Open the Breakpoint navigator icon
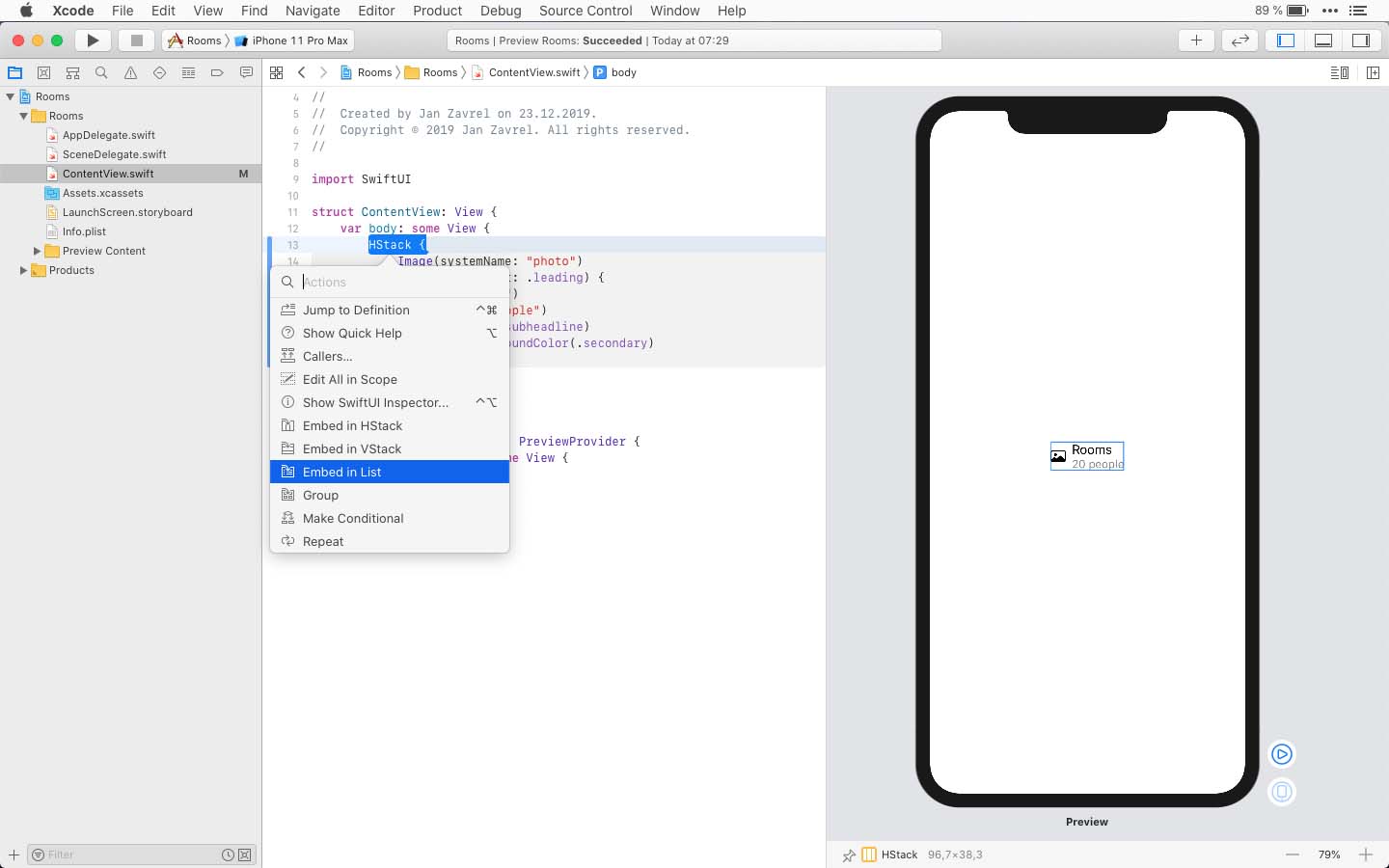 coord(217,72)
